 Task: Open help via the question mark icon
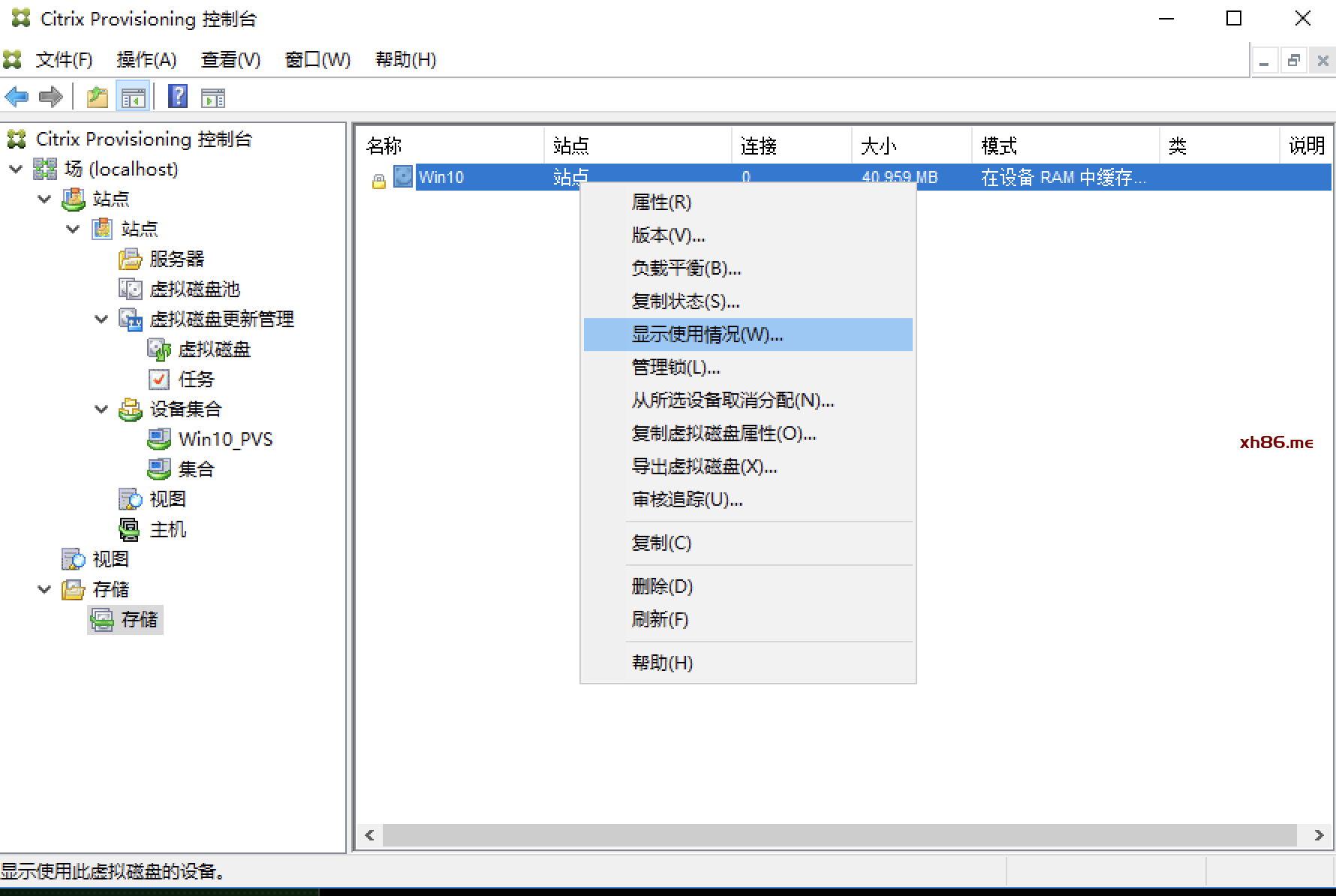[178, 97]
